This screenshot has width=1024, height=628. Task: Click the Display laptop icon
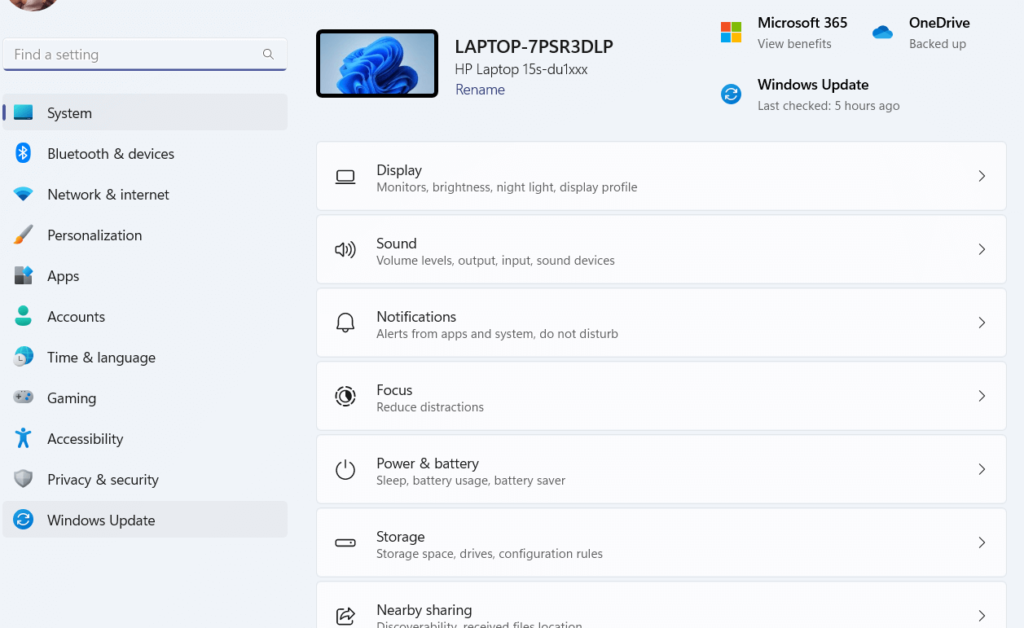(345, 177)
